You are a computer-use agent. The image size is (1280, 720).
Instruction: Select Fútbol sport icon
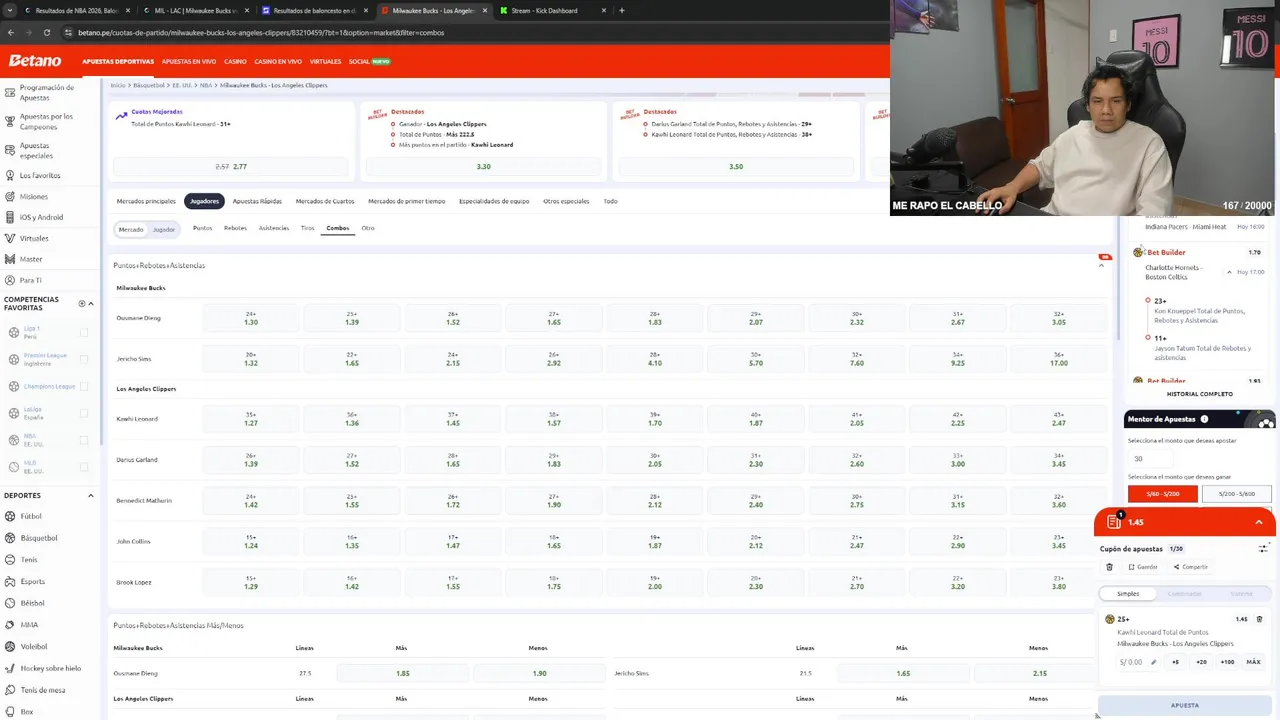click(9, 516)
